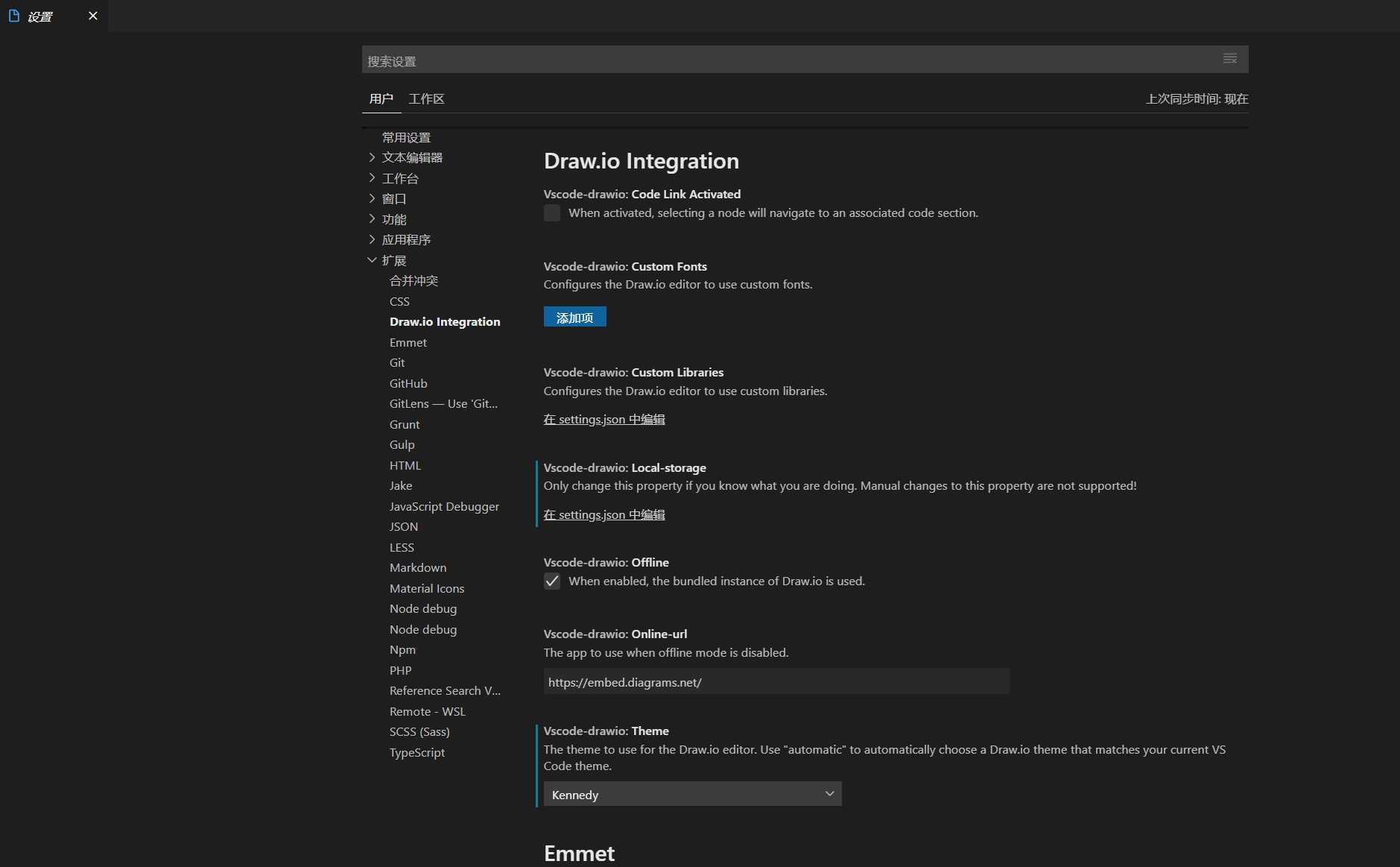Click the Draw.io Integration section heading
The image size is (1400, 867).
(642, 161)
